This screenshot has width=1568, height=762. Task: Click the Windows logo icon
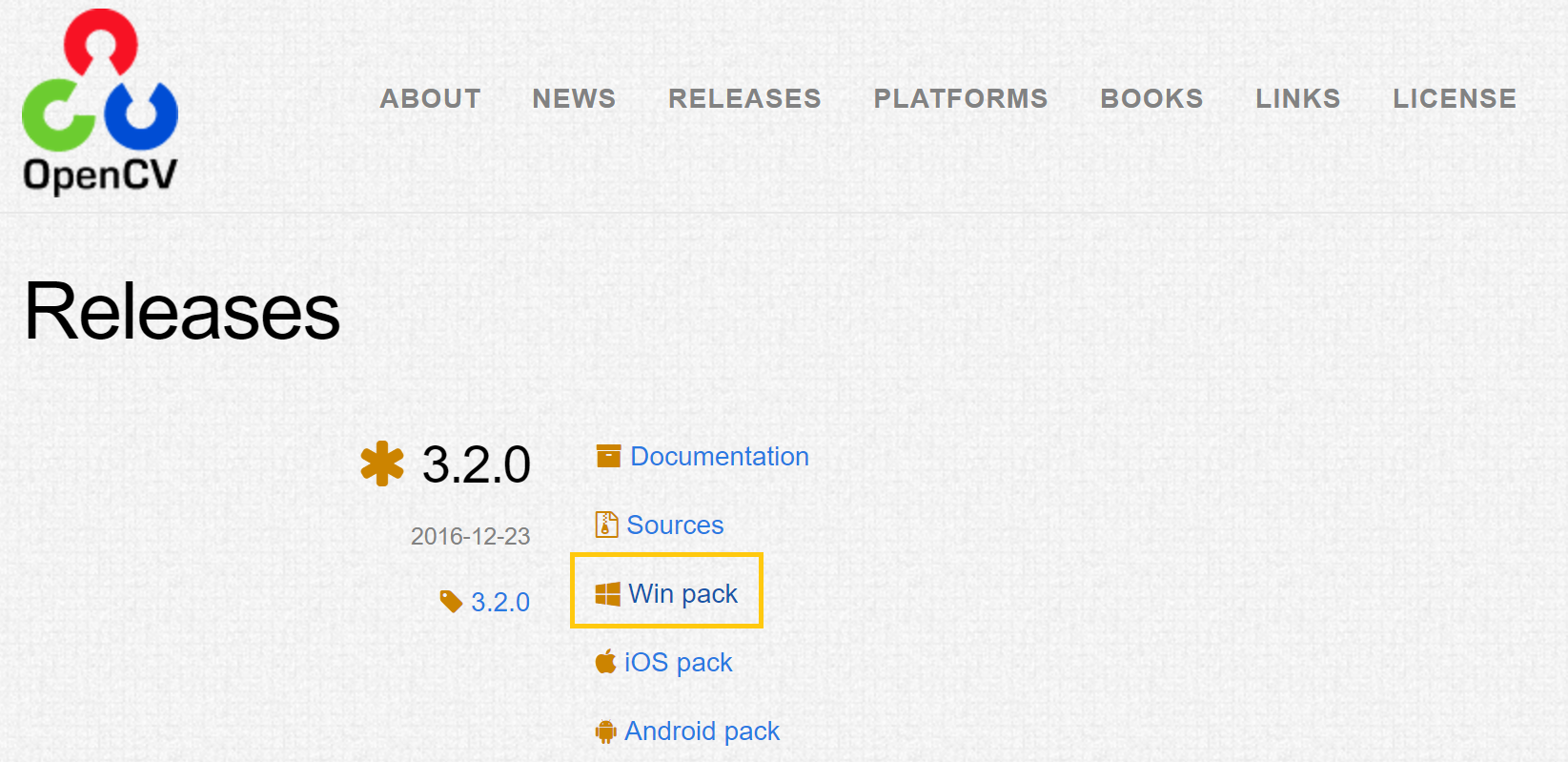(x=607, y=594)
